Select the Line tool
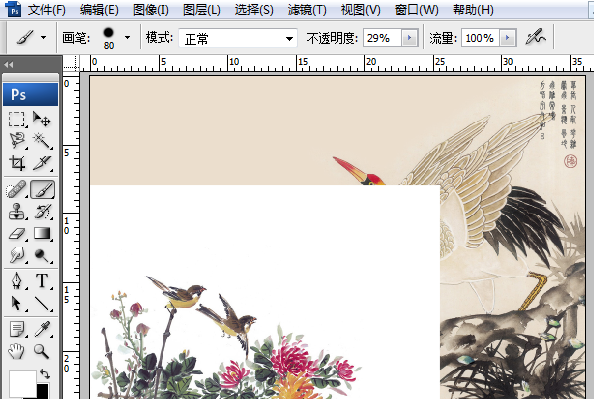 coord(42,303)
